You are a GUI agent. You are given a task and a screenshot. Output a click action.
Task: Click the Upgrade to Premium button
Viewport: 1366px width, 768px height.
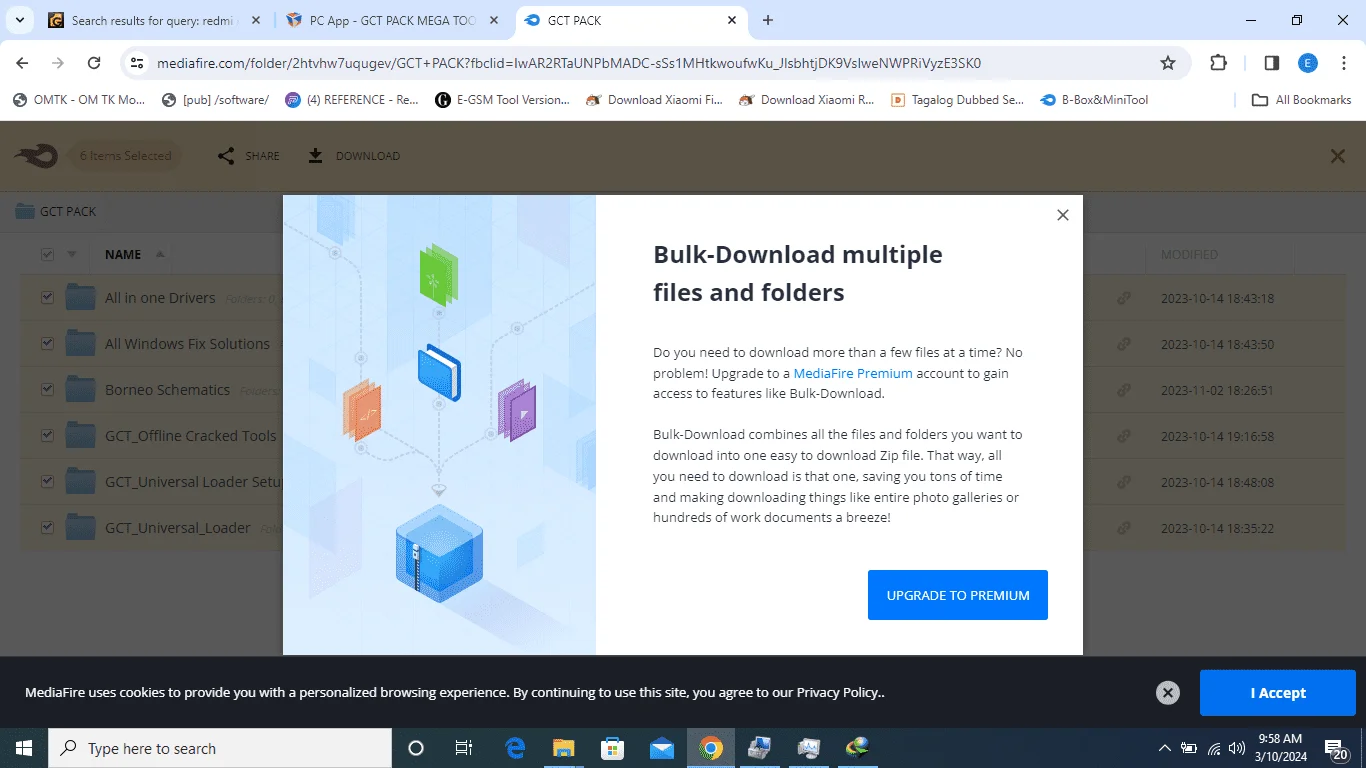tap(958, 595)
